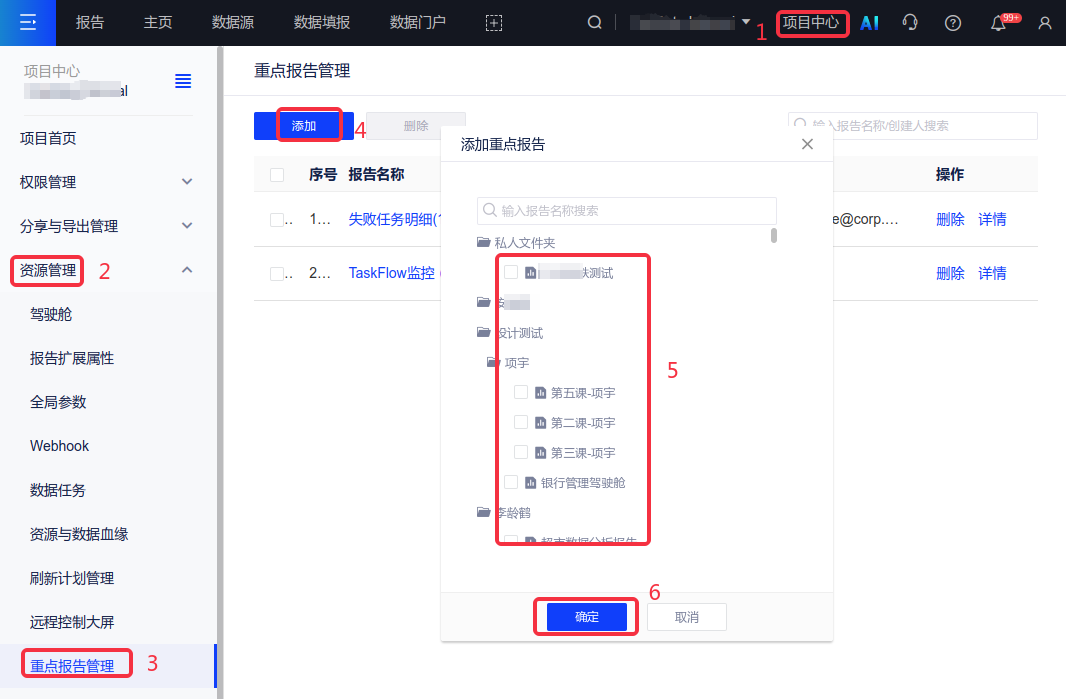Expand the 权限管理 sidebar section
This screenshot has height=699, width=1066.
(187, 182)
